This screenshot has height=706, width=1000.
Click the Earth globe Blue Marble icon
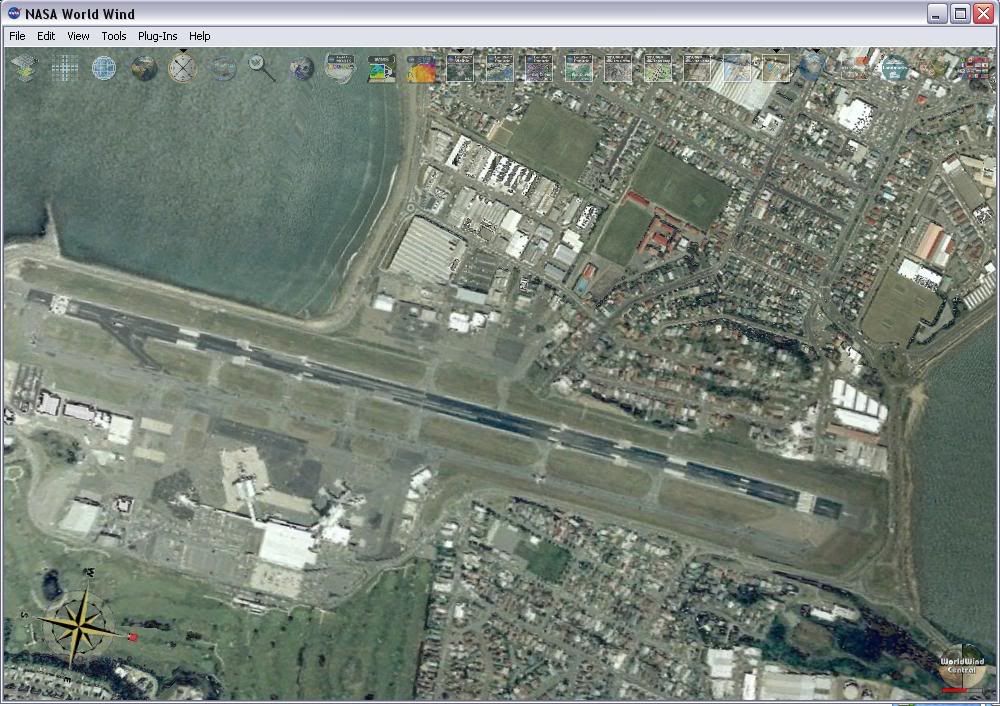coord(144,68)
